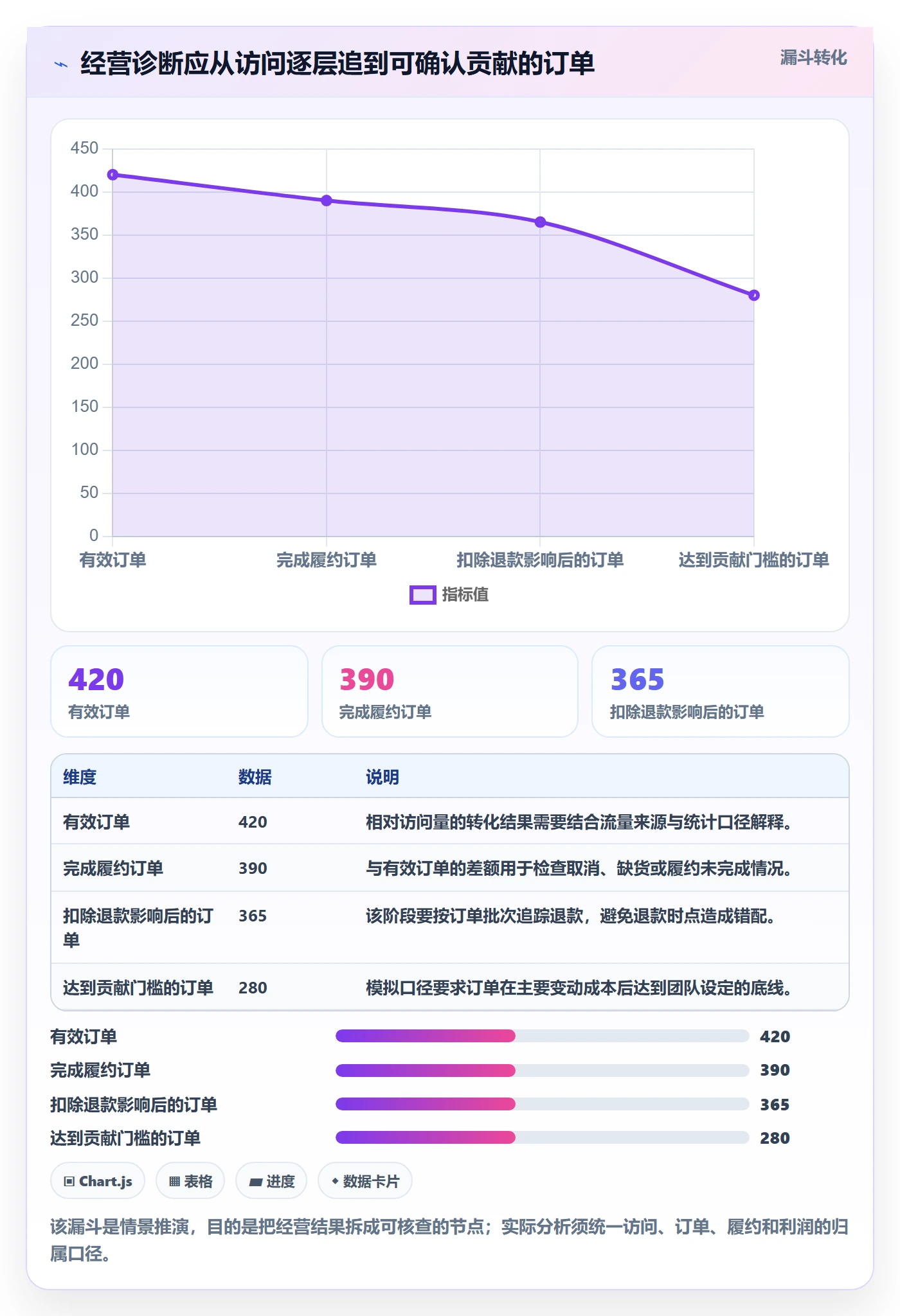Click the 扣除退款影响后的订单 progress bar

click(x=542, y=1104)
